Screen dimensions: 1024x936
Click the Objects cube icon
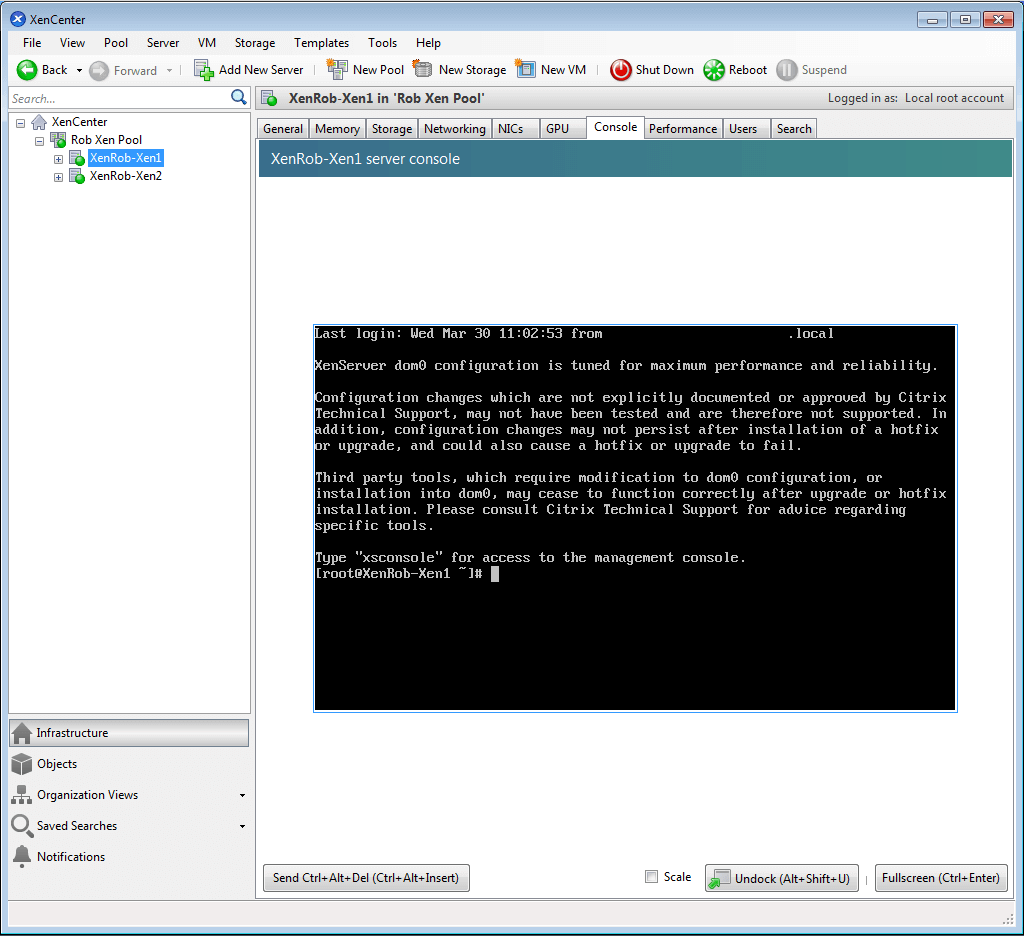tap(22, 764)
